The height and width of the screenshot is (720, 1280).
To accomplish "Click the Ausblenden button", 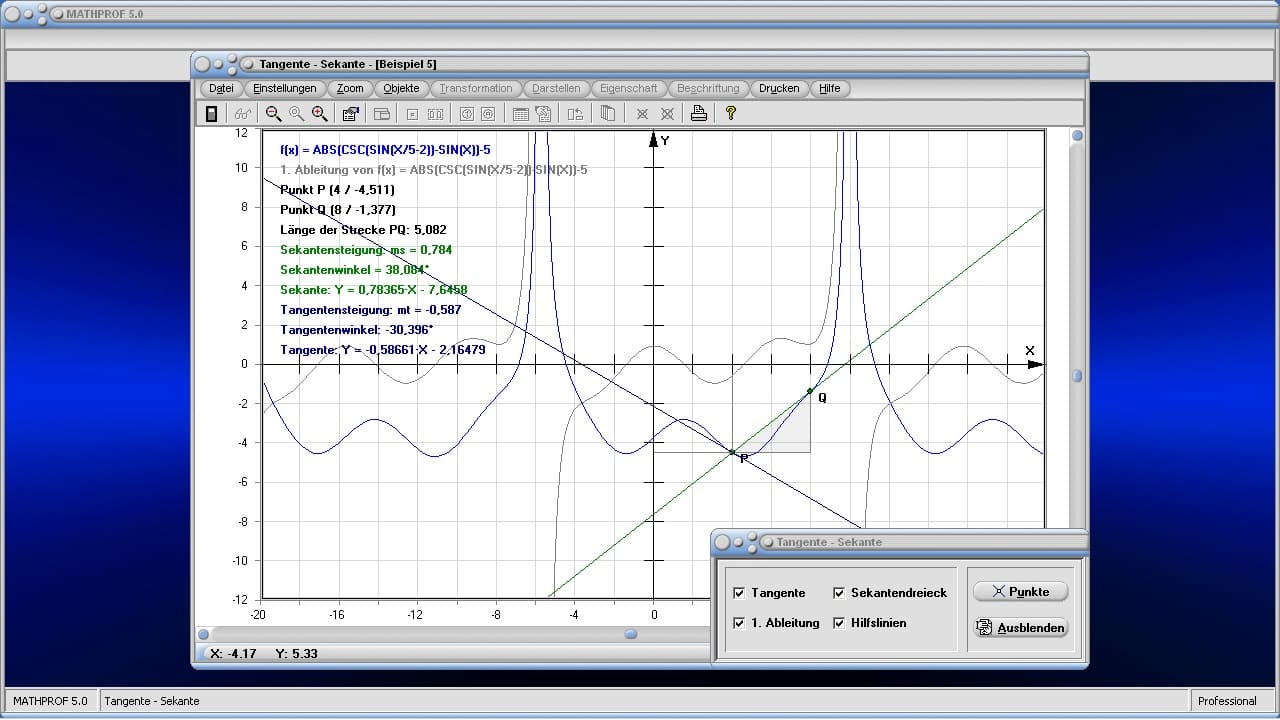I will coord(1020,628).
